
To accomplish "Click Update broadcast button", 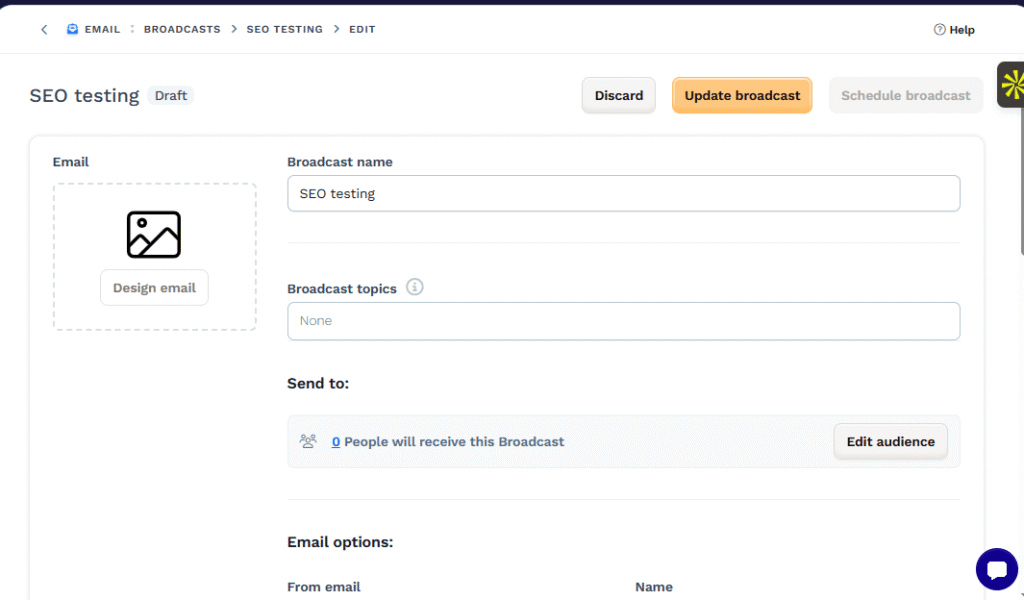I will tap(742, 95).
